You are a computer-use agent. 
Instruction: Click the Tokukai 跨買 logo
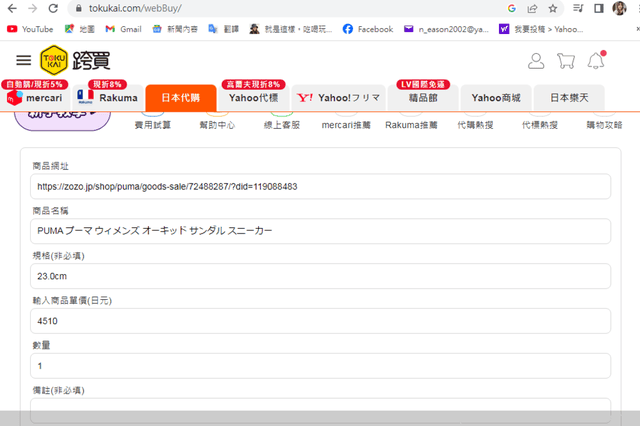pos(75,60)
